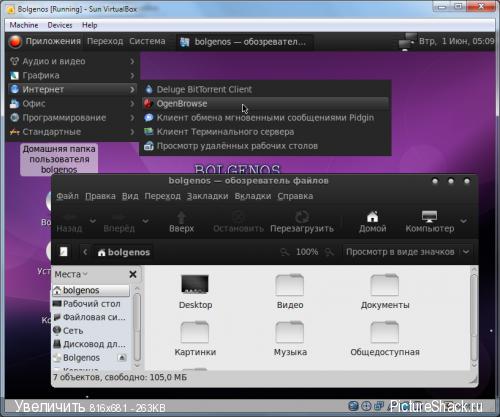Click the Остановить toolbar button

coord(238,222)
